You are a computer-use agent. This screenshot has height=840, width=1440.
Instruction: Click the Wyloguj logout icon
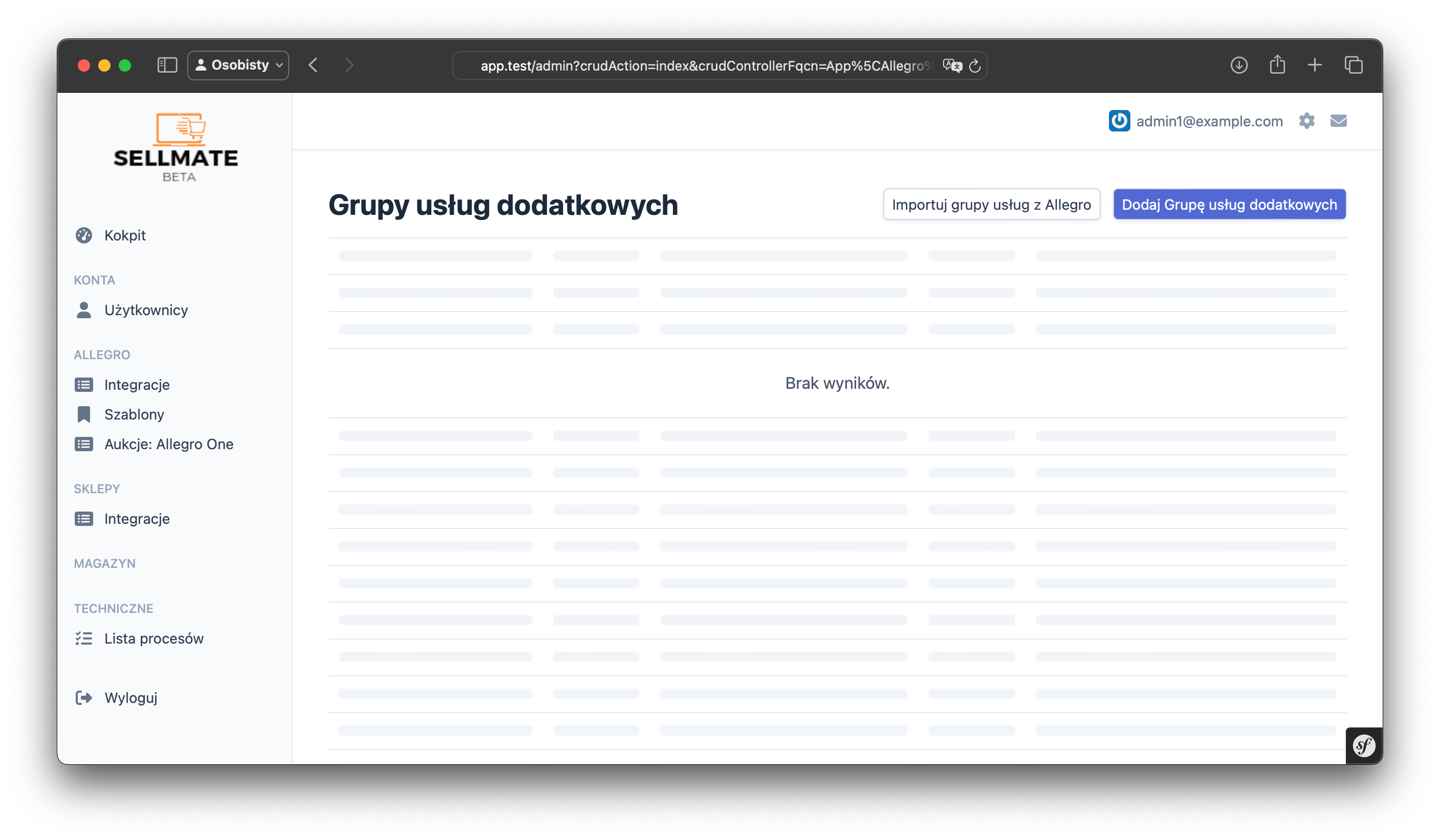[x=84, y=698]
